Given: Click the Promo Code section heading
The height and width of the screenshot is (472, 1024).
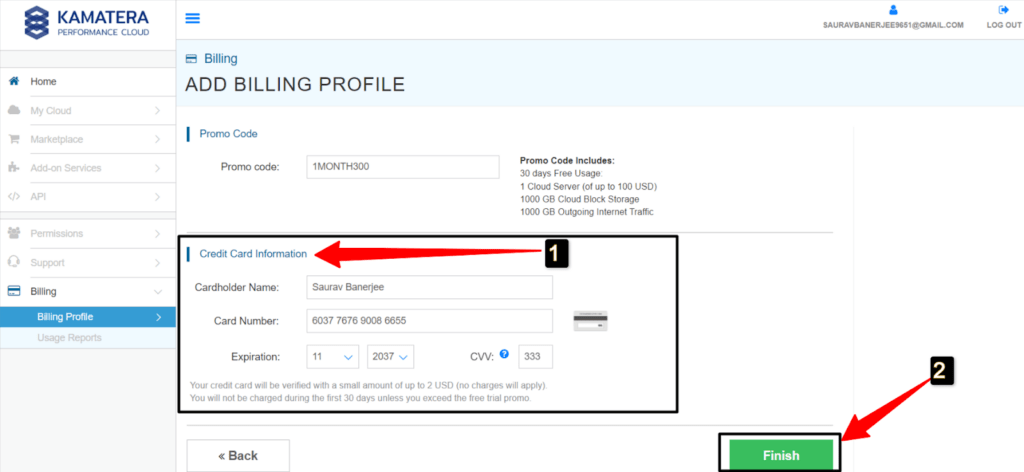Looking at the screenshot, I should coord(229,134).
